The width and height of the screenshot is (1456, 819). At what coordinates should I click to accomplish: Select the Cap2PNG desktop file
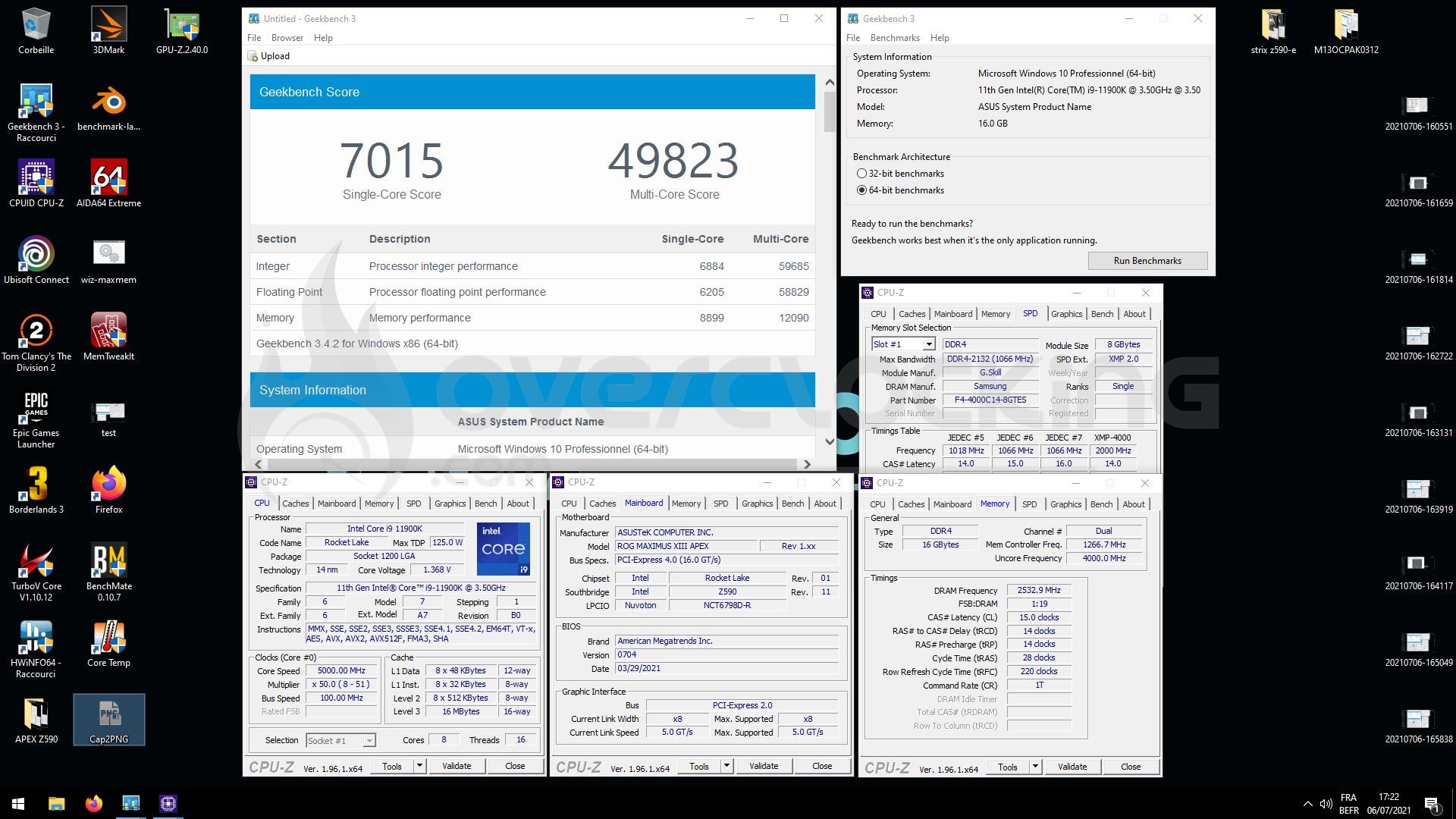point(108,720)
